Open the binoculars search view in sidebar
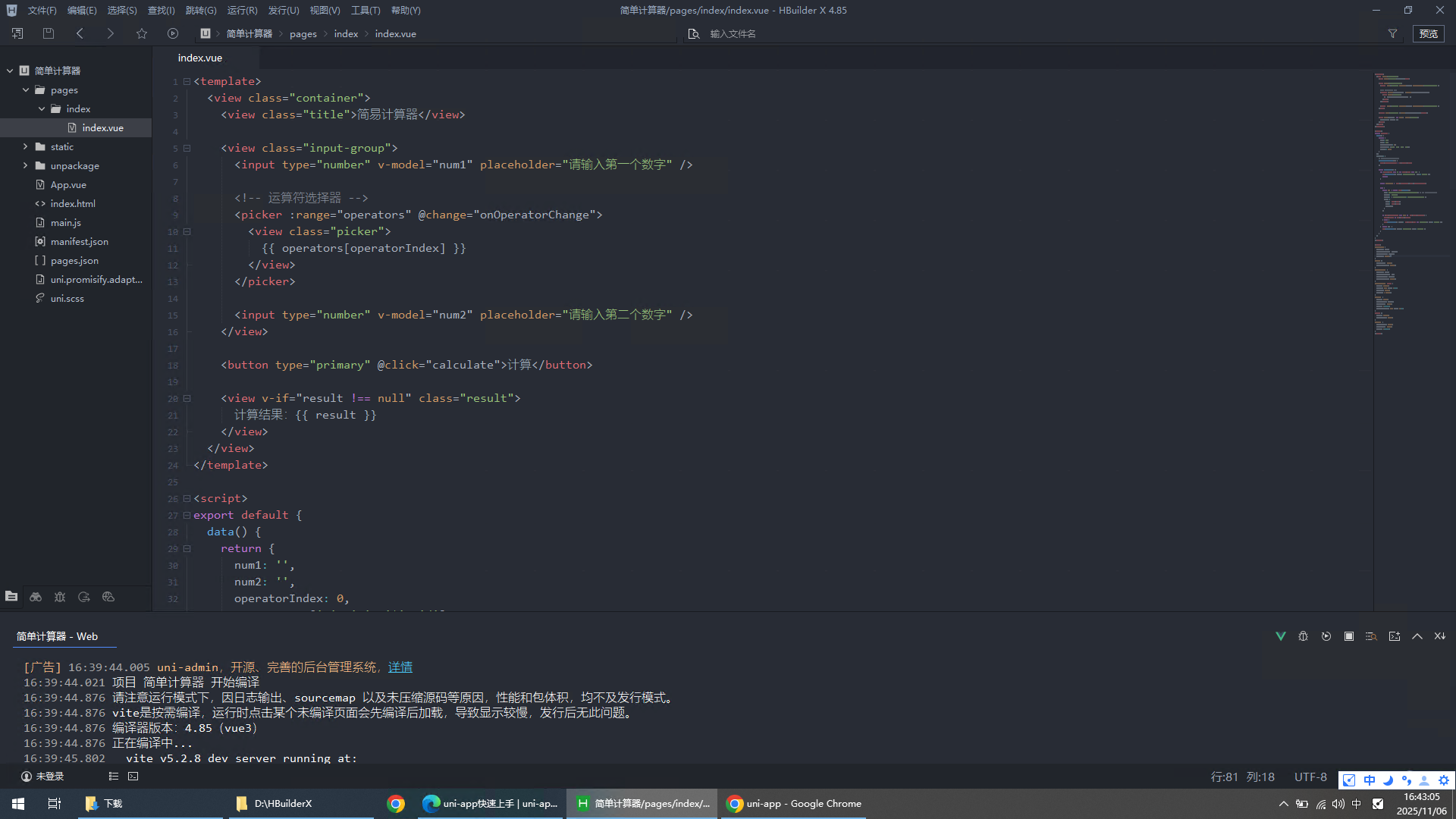Viewport: 1456px width, 819px height. pyautogui.click(x=36, y=597)
